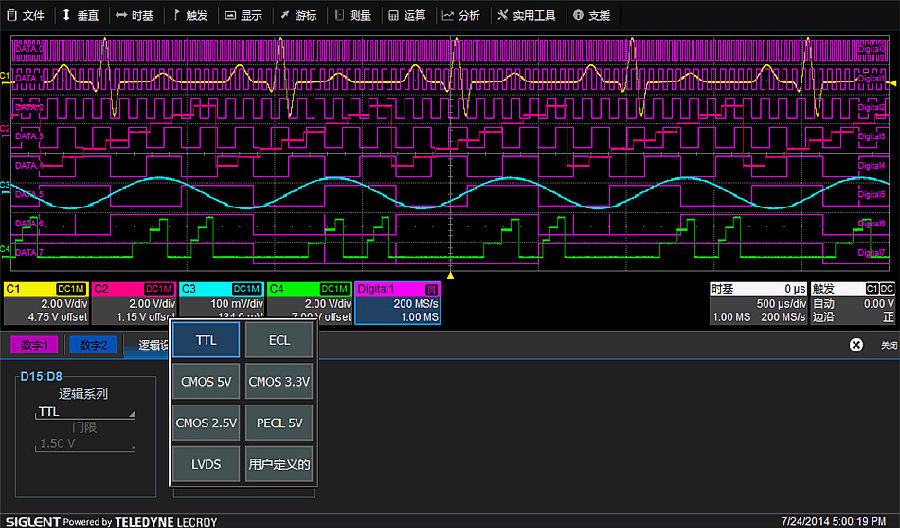
Task: Select the LVDS logic family option
Action: (205, 464)
